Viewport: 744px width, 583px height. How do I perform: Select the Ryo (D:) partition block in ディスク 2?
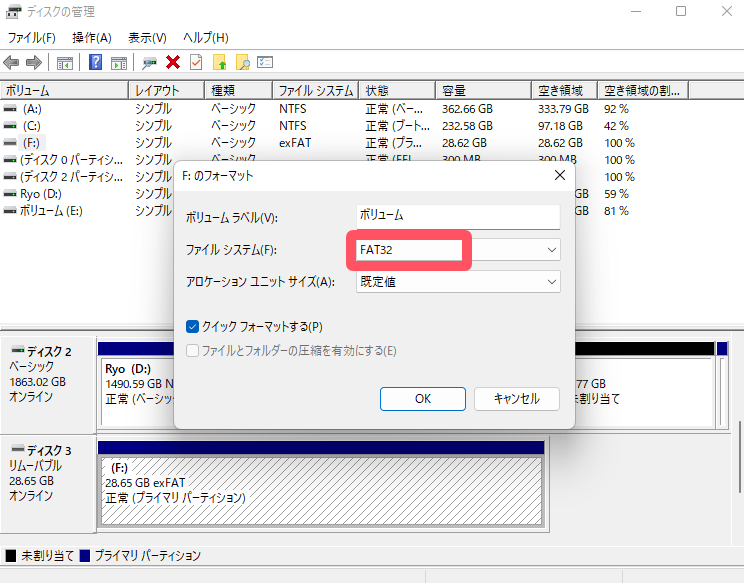138,392
